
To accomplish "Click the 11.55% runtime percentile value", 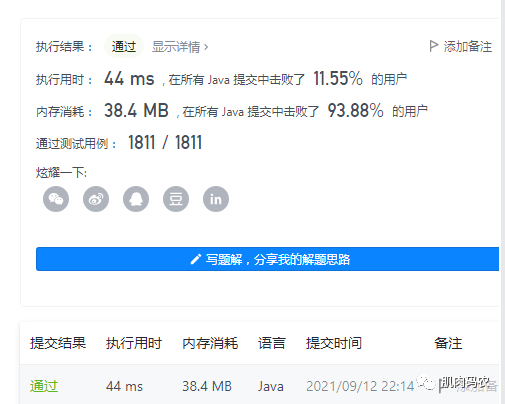I will (x=338, y=79).
